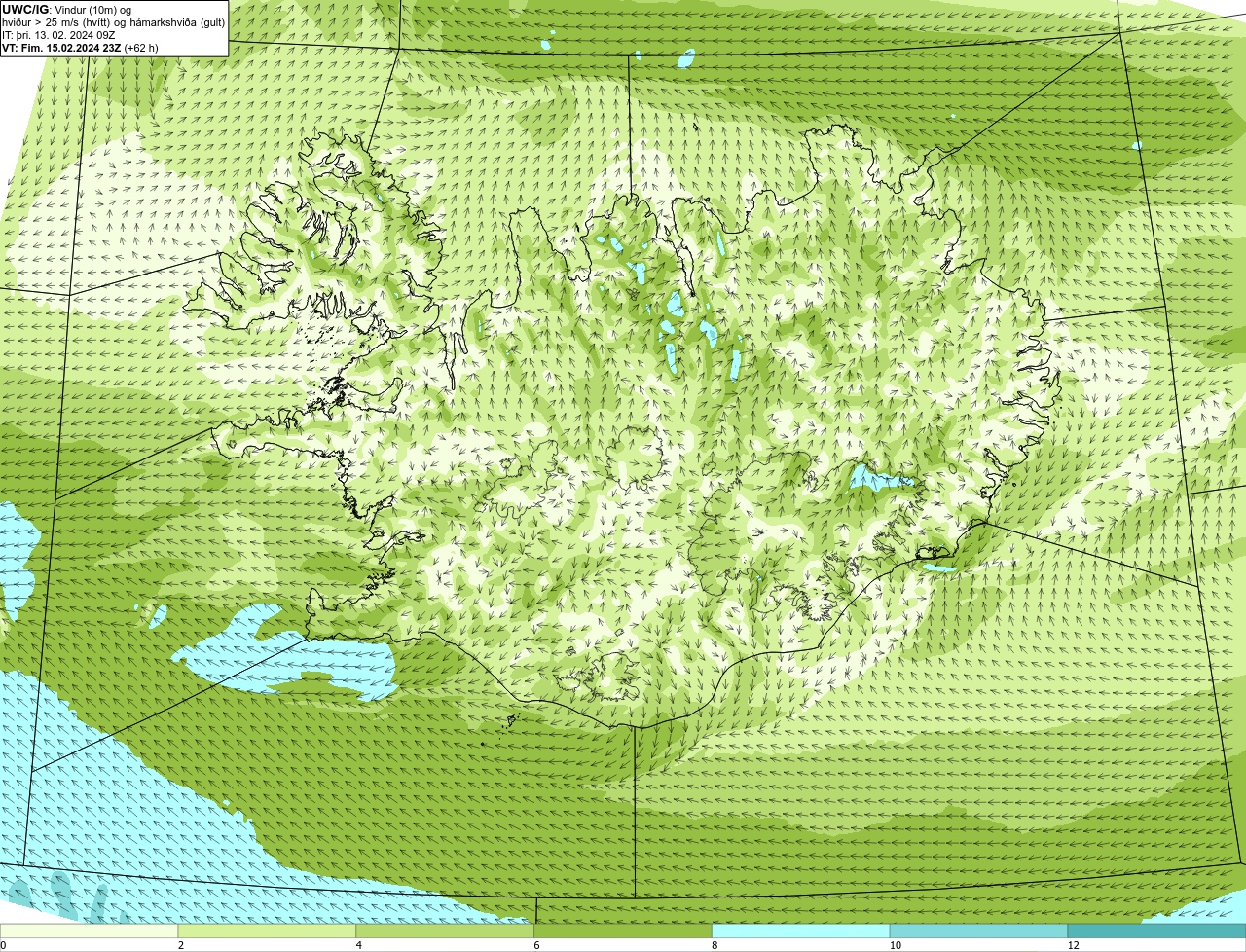Click the legend color segment between 6 and 8
Screen dimensions: 1246x952
623,932
